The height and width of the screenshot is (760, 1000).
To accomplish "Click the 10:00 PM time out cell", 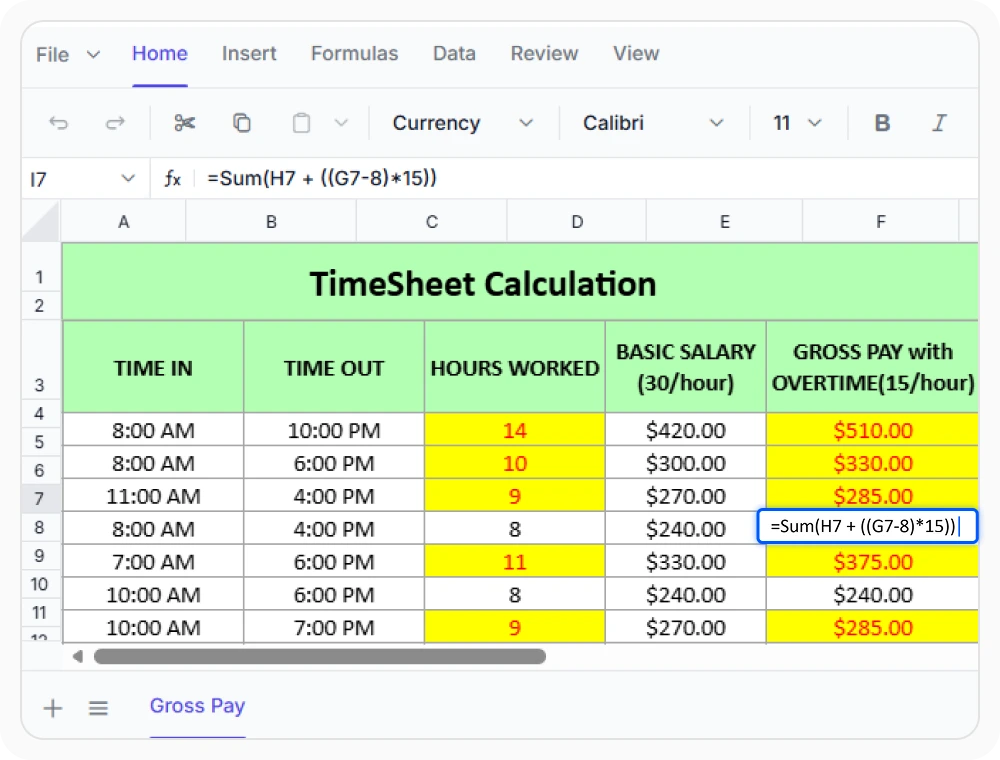I will point(334,430).
